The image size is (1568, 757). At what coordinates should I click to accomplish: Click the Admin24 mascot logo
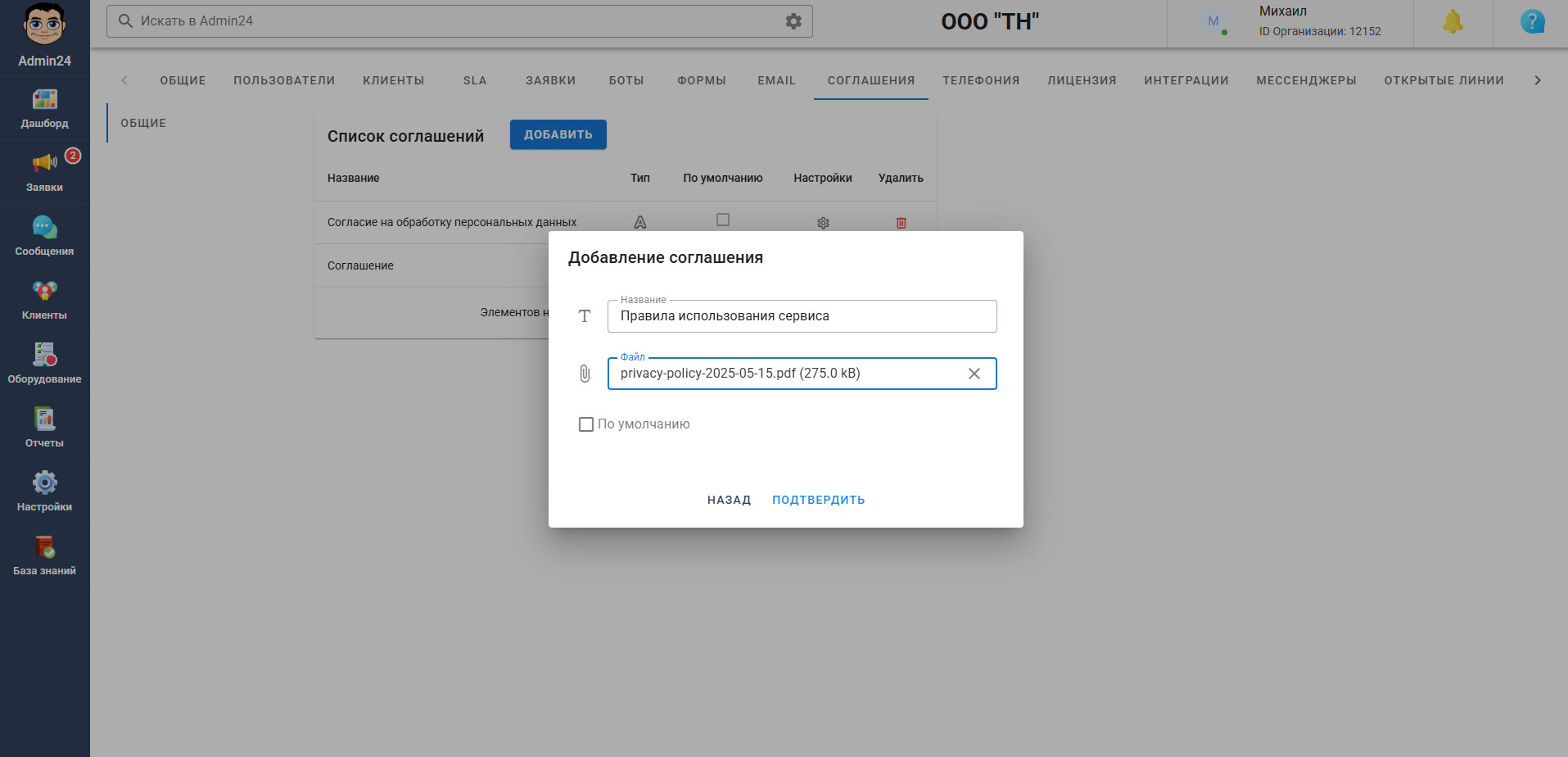pos(44,25)
